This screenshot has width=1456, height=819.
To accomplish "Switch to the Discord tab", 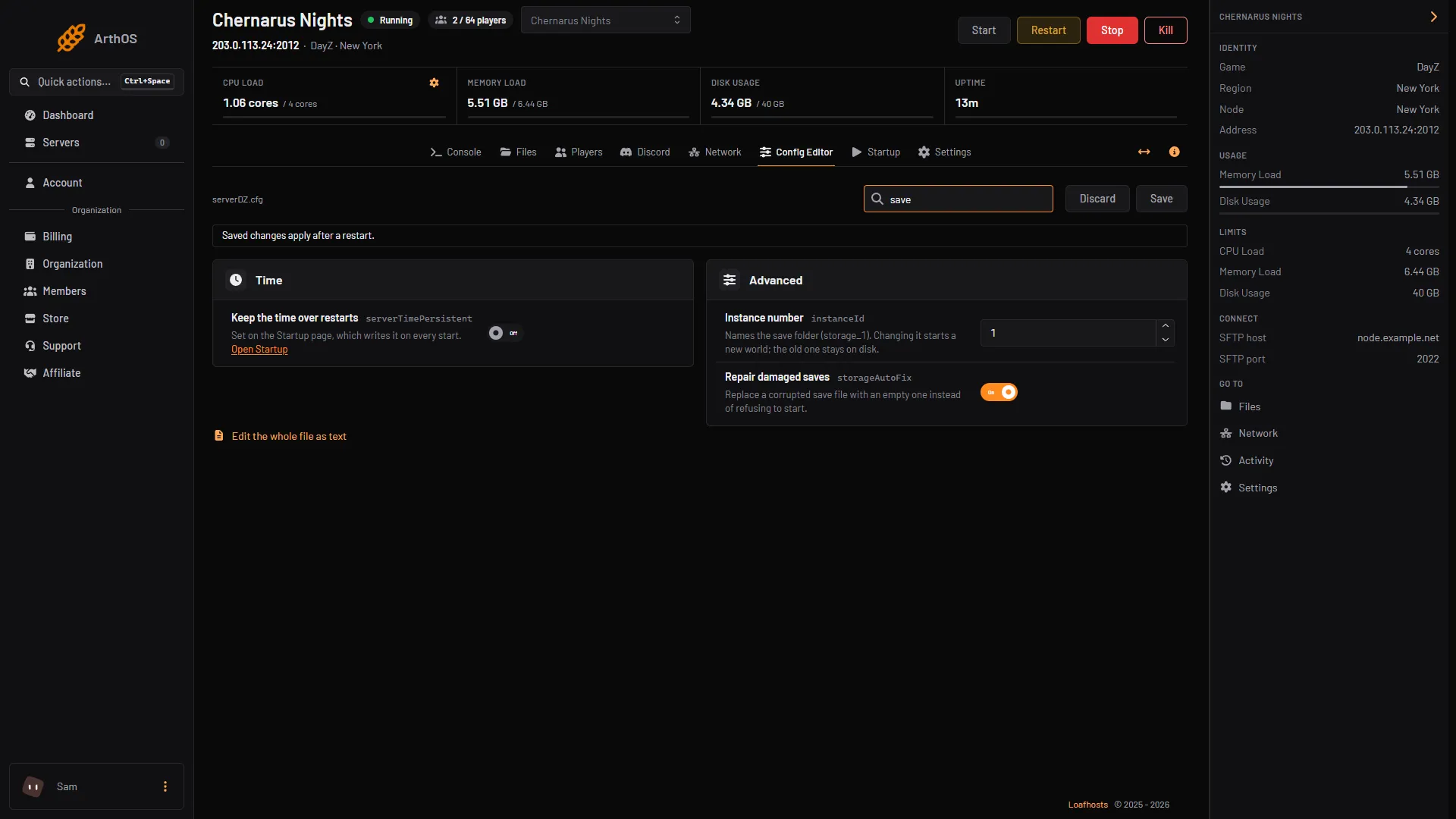I will click(x=645, y=152).
